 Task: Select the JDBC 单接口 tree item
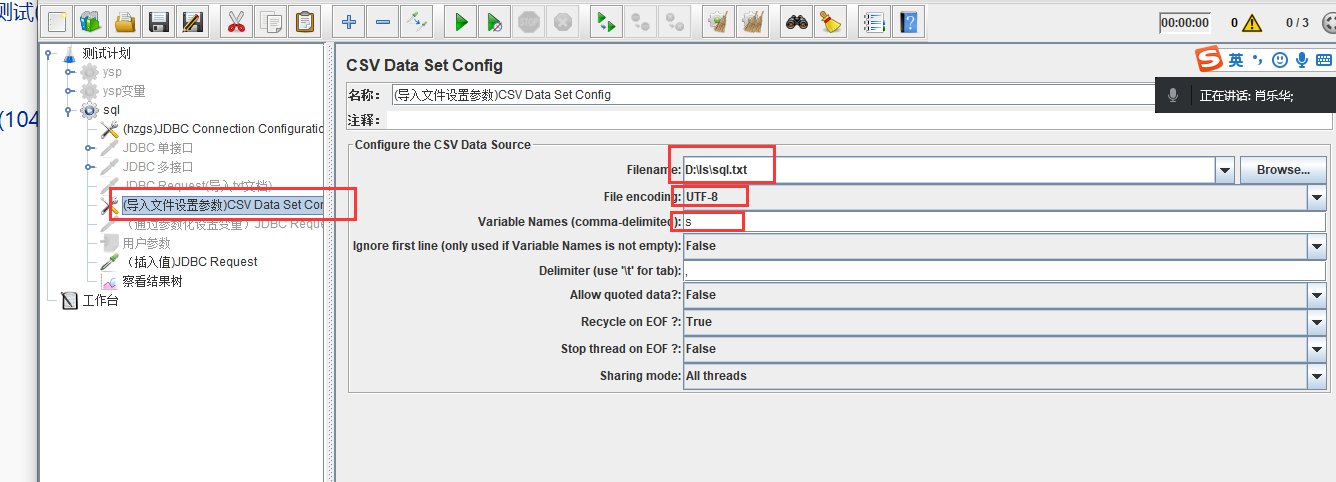158,148
